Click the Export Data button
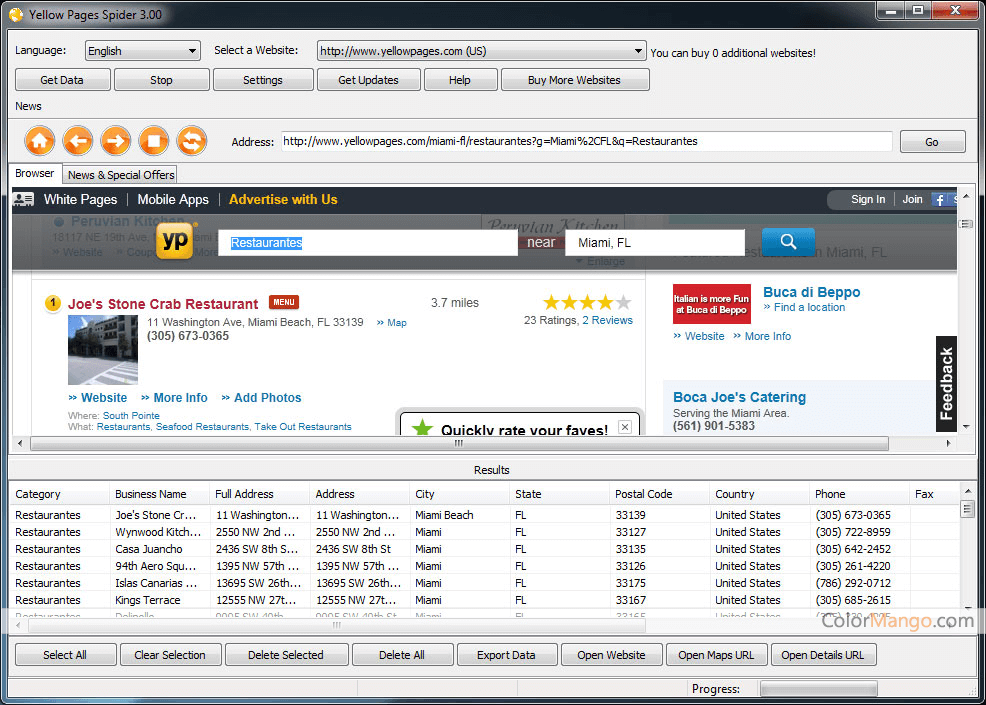Screen dimensions: 986x705 [507, 655]
